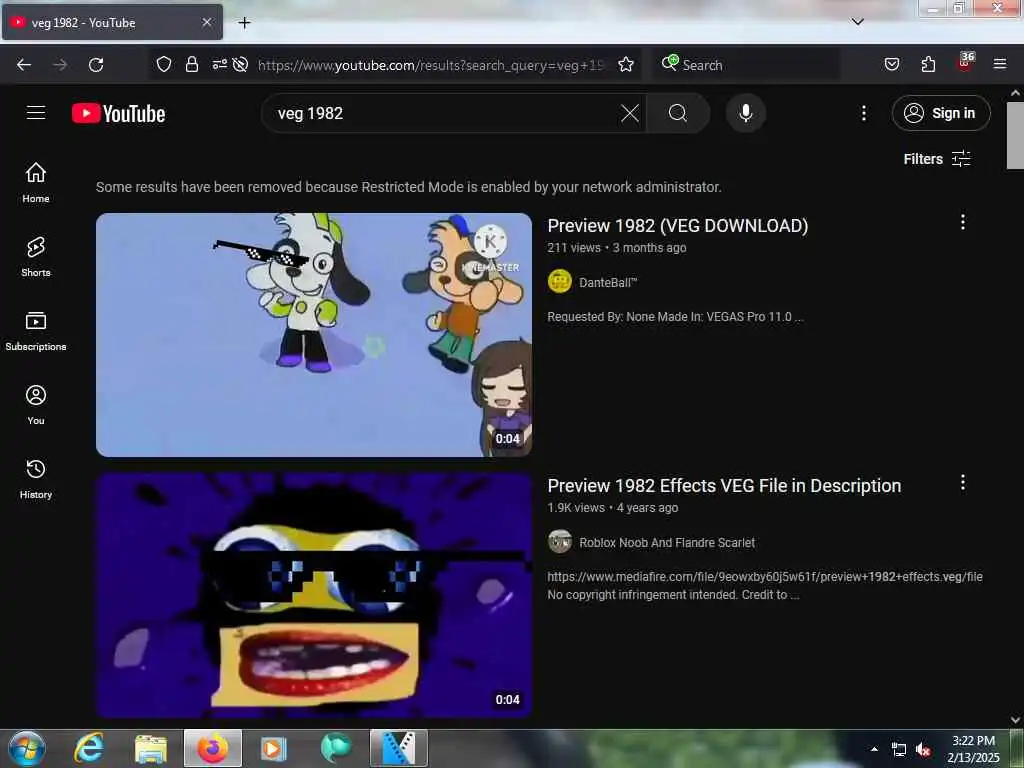Click the taskbar clock showing 3:22 PM
This screenshot has height=768, width=1024.
(973, 749)
